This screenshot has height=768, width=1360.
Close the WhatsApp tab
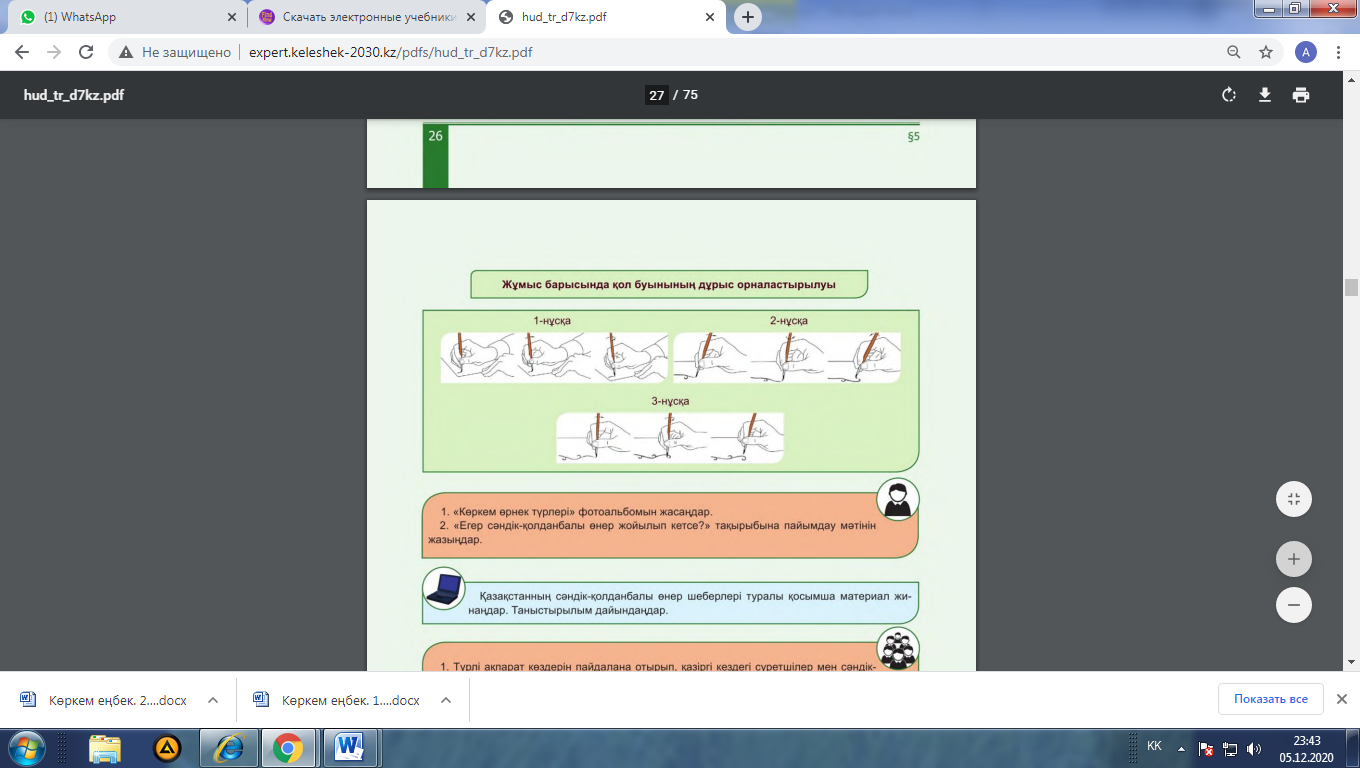click(232, 17)
